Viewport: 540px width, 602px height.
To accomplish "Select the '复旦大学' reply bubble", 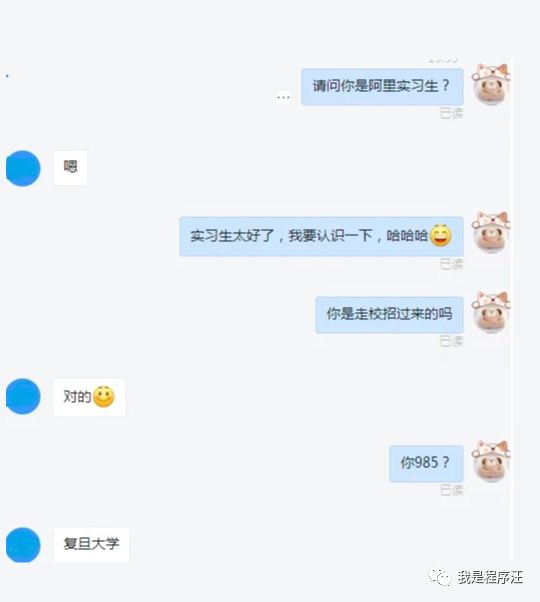I will [91, 545].
